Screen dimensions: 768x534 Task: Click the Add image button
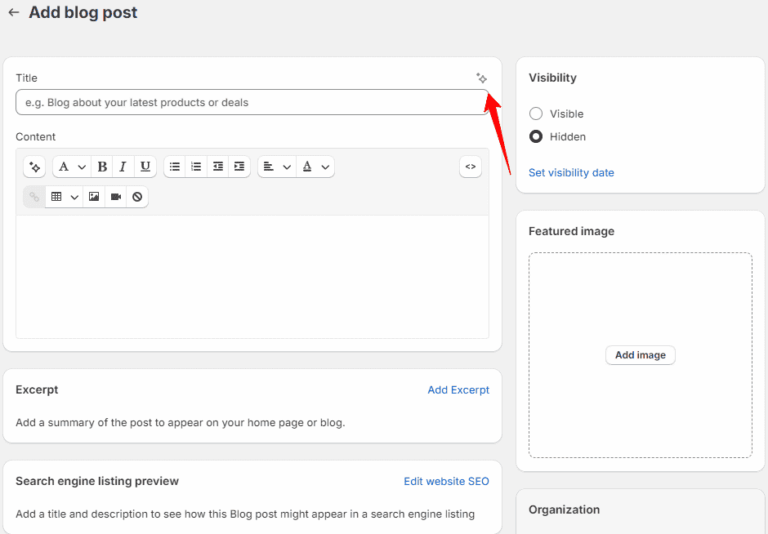point(640,355)
